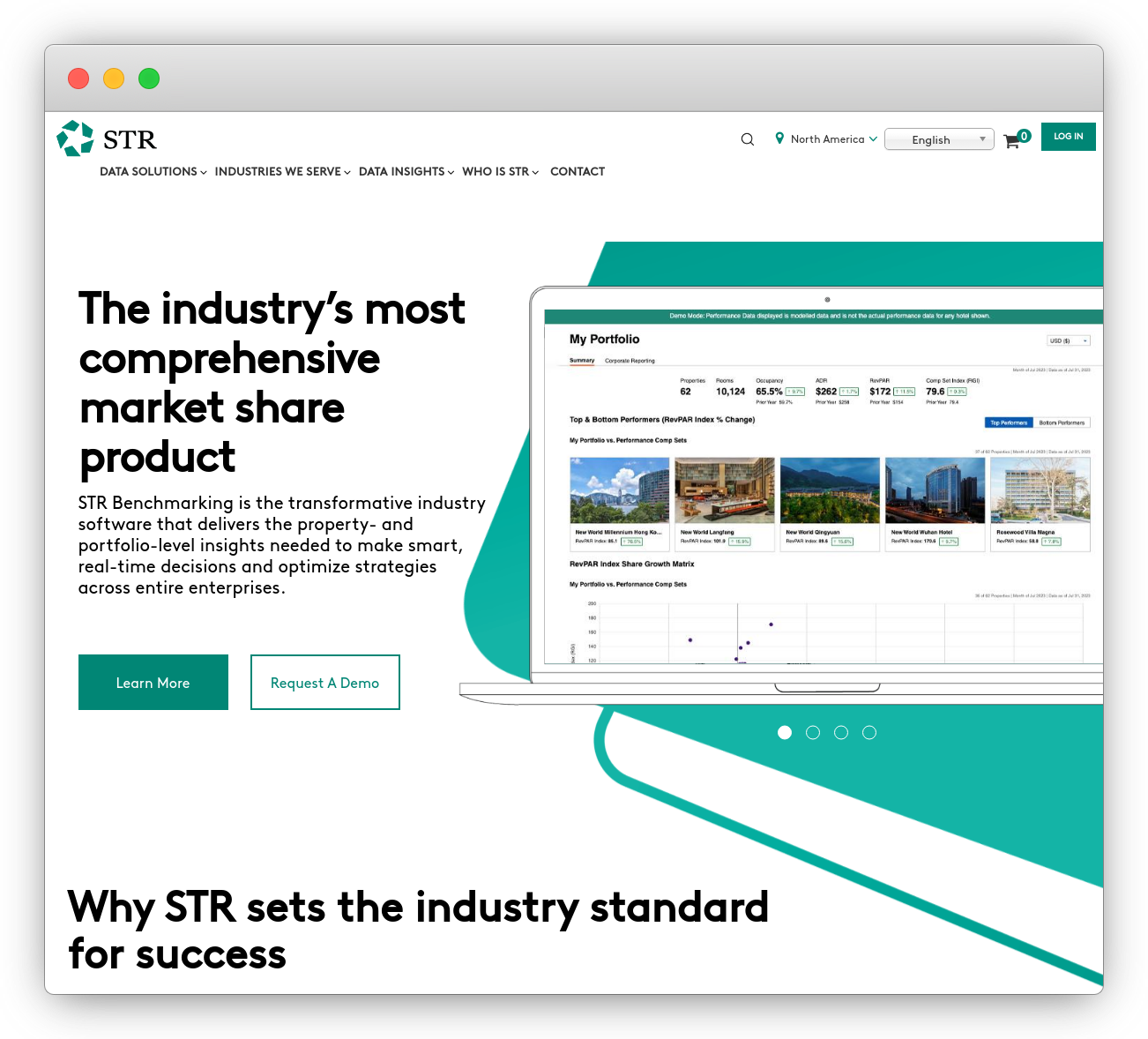Click the Request A Demo button
The width and height of the screenshot is (1148, 1039).
[325, 683]
